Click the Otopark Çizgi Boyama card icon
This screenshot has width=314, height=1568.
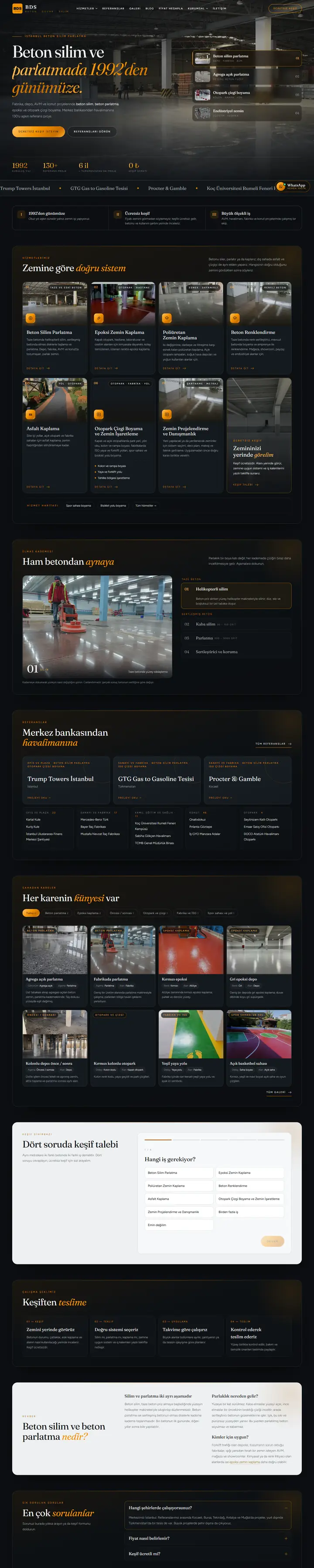[x=99, y=414]
